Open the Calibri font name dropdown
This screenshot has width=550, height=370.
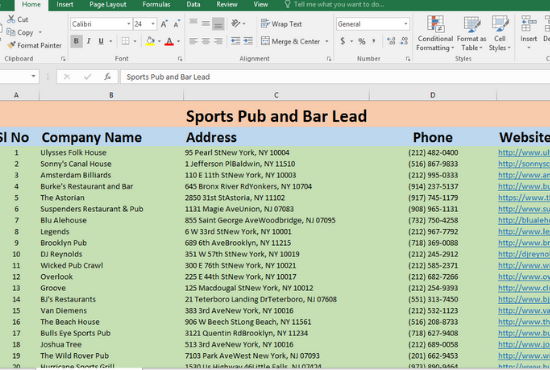(128, 24)
